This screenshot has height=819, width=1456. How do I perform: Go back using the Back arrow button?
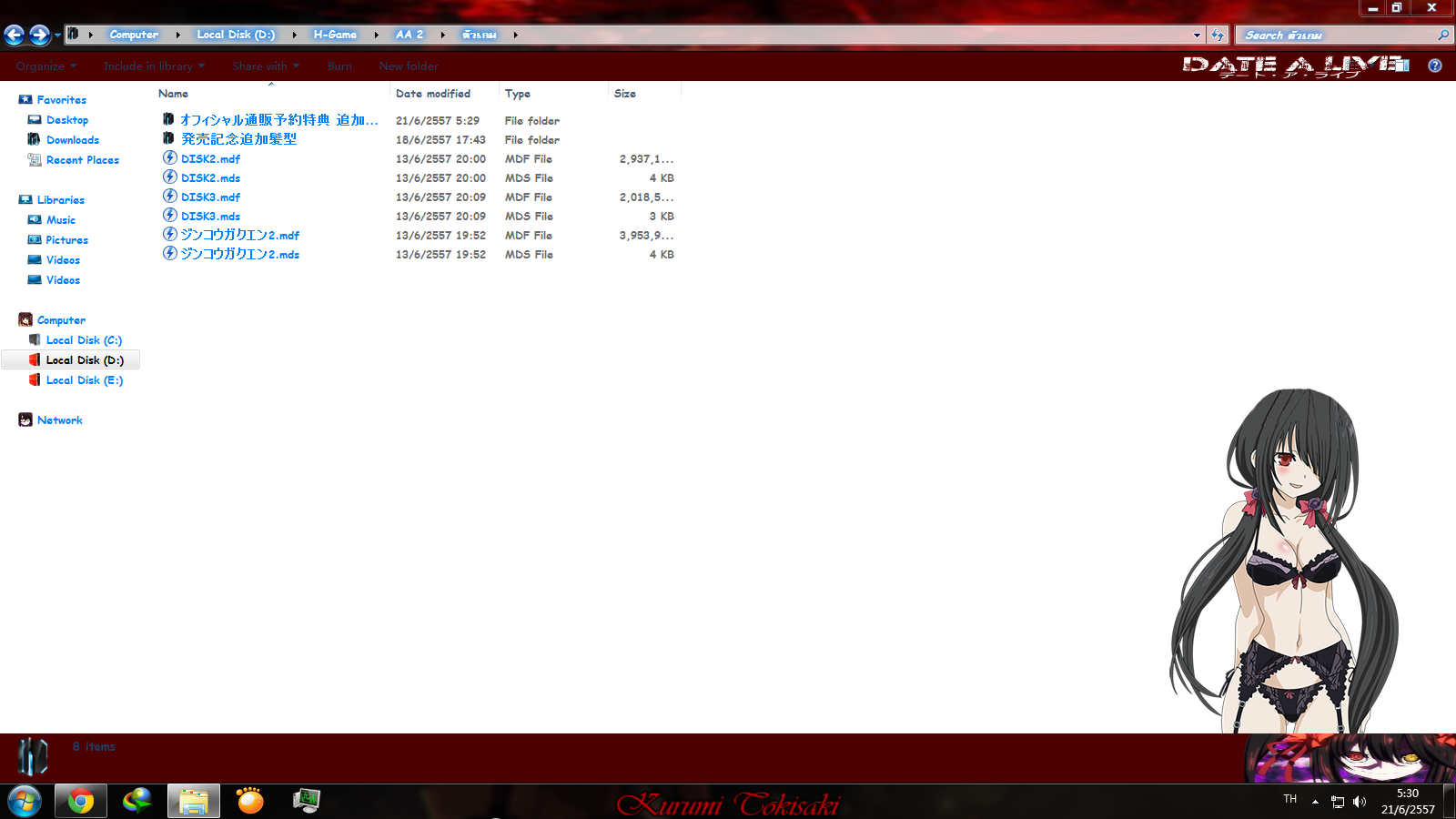[15, 35]
